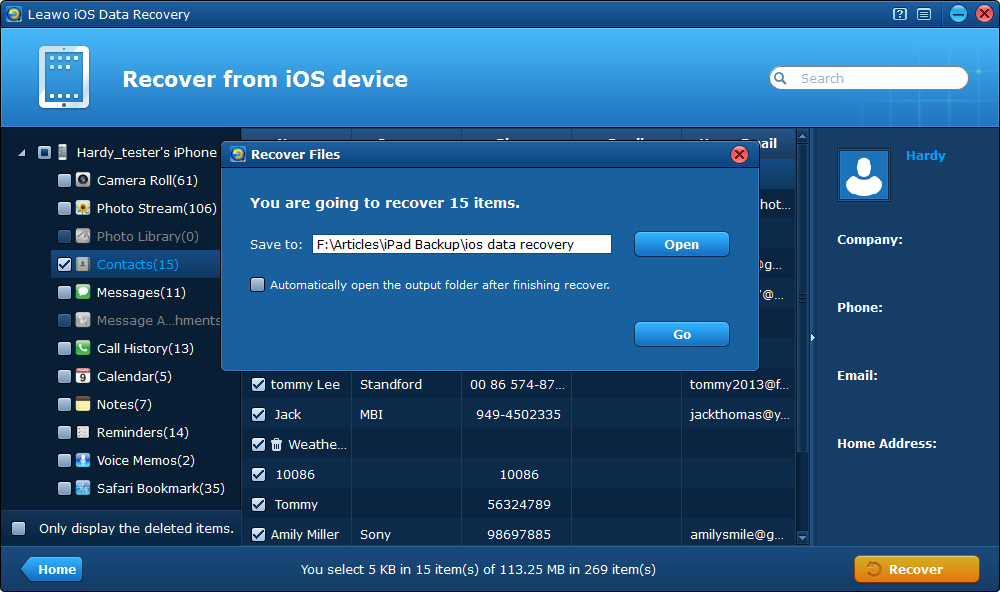
Task: Click Open to browse save folder
Action: (682, 244)
